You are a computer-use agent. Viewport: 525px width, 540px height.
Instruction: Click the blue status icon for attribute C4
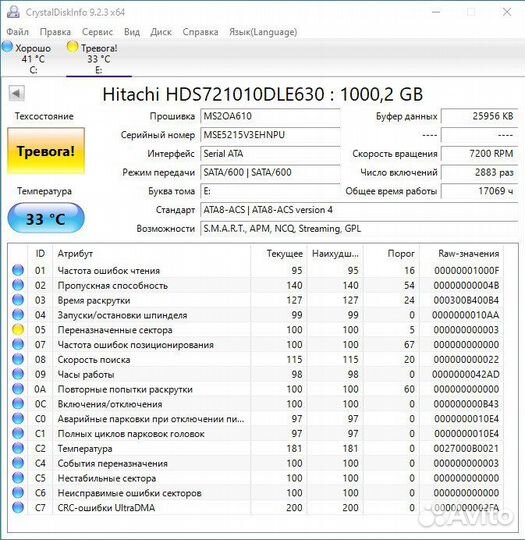point(18,463)
